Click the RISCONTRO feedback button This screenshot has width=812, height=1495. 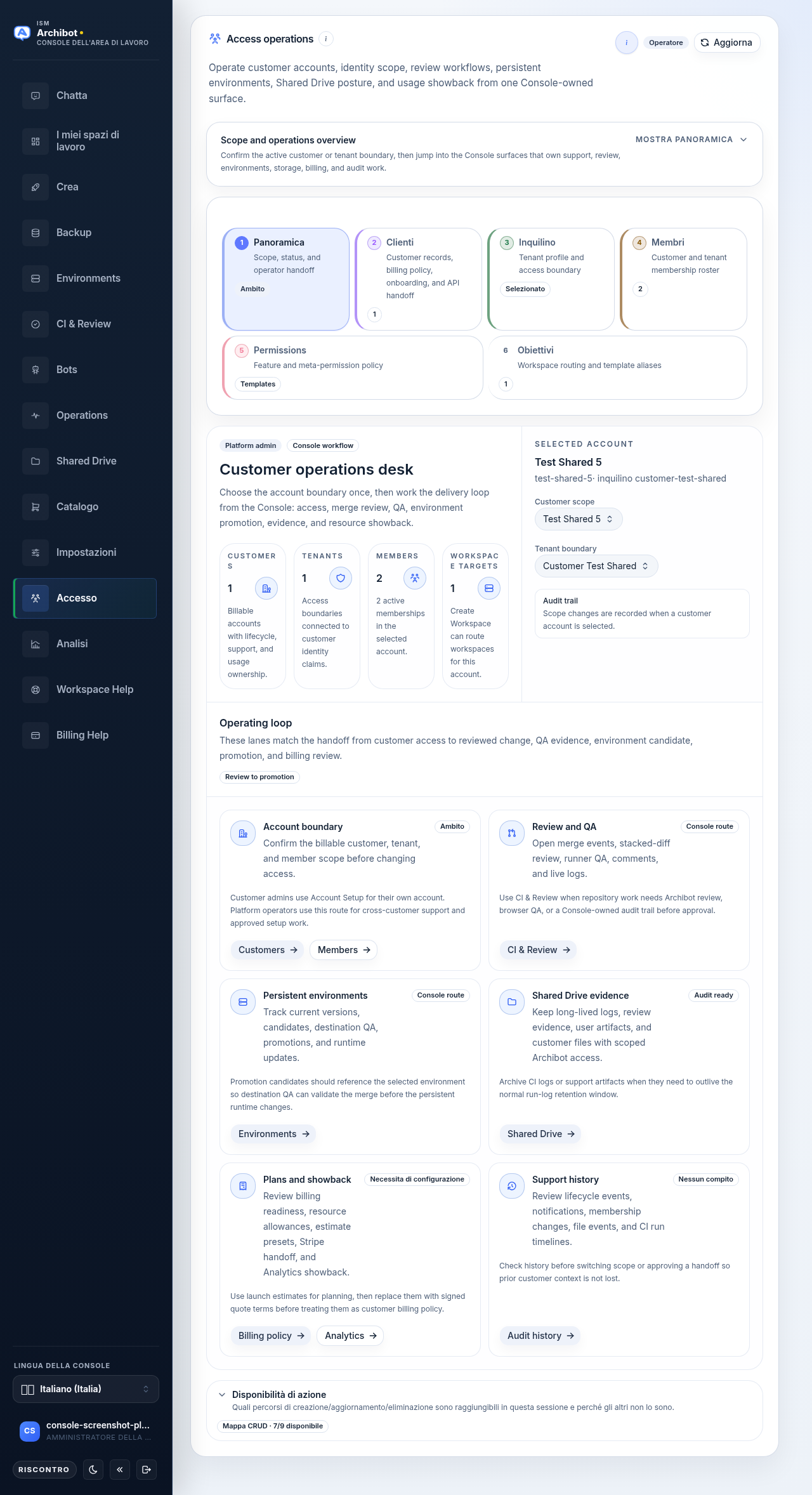coord(44,1470)
